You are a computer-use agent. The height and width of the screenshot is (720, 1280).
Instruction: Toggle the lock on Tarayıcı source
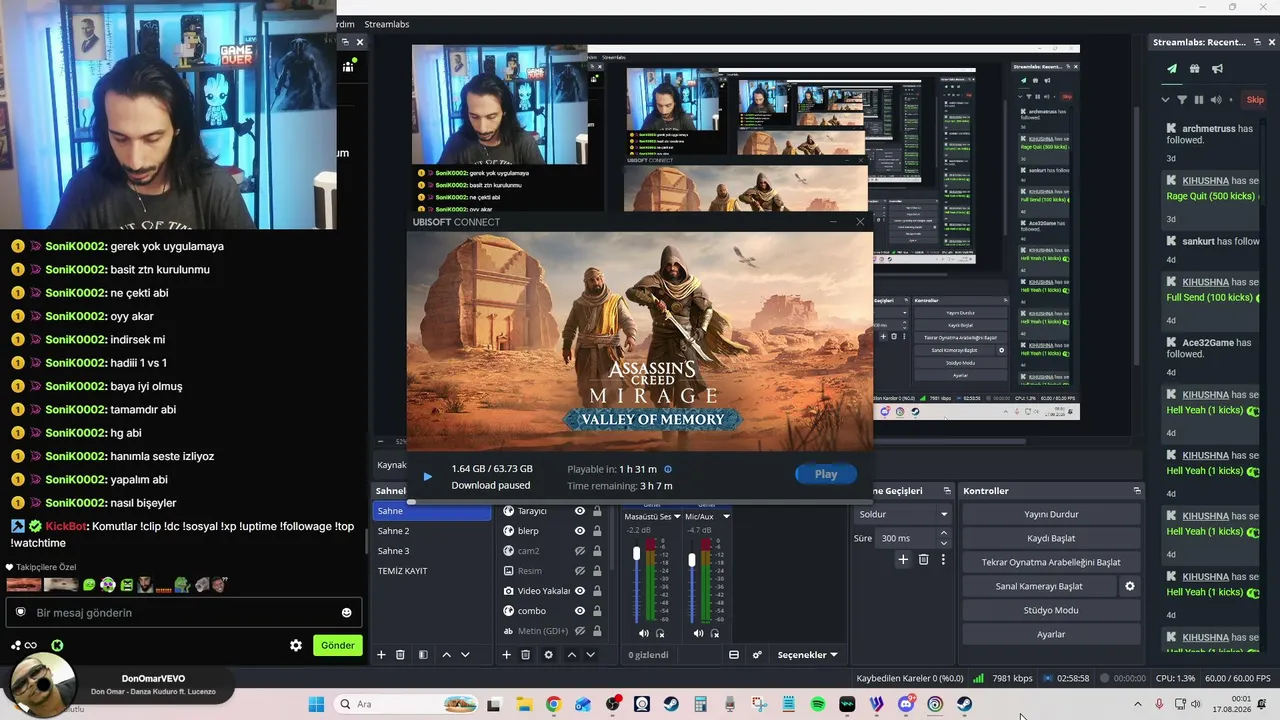pos(597,511)
